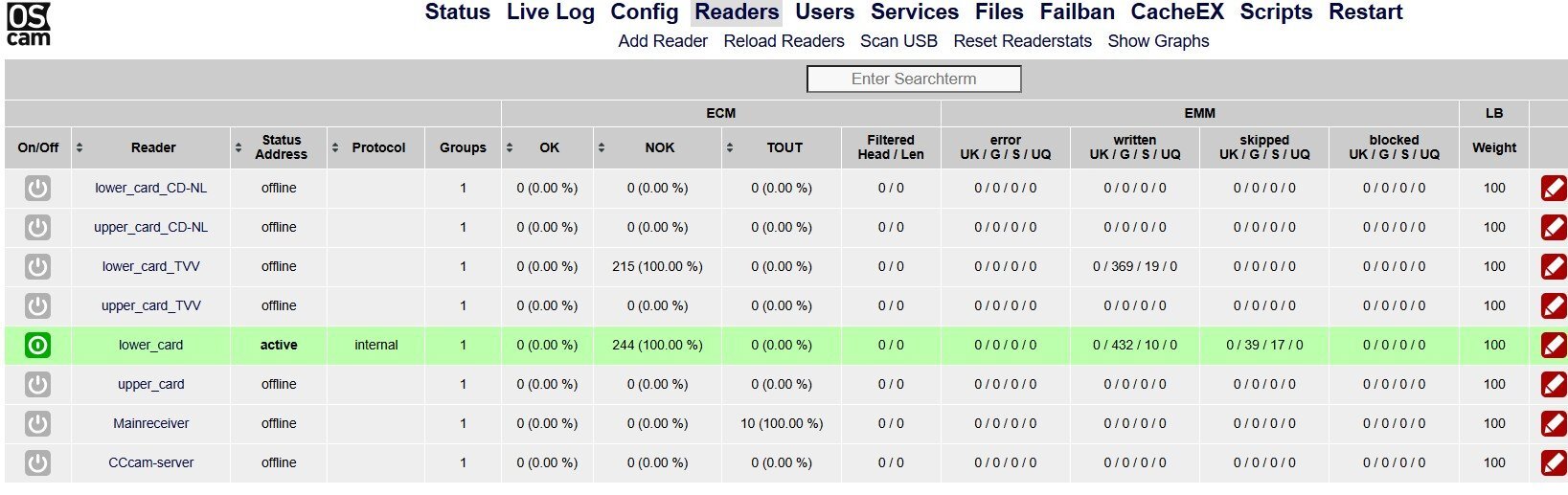Open the CCcam-server reader name link
The height and width of the screenshot is (495, 1568).
(x=151, y=462)
